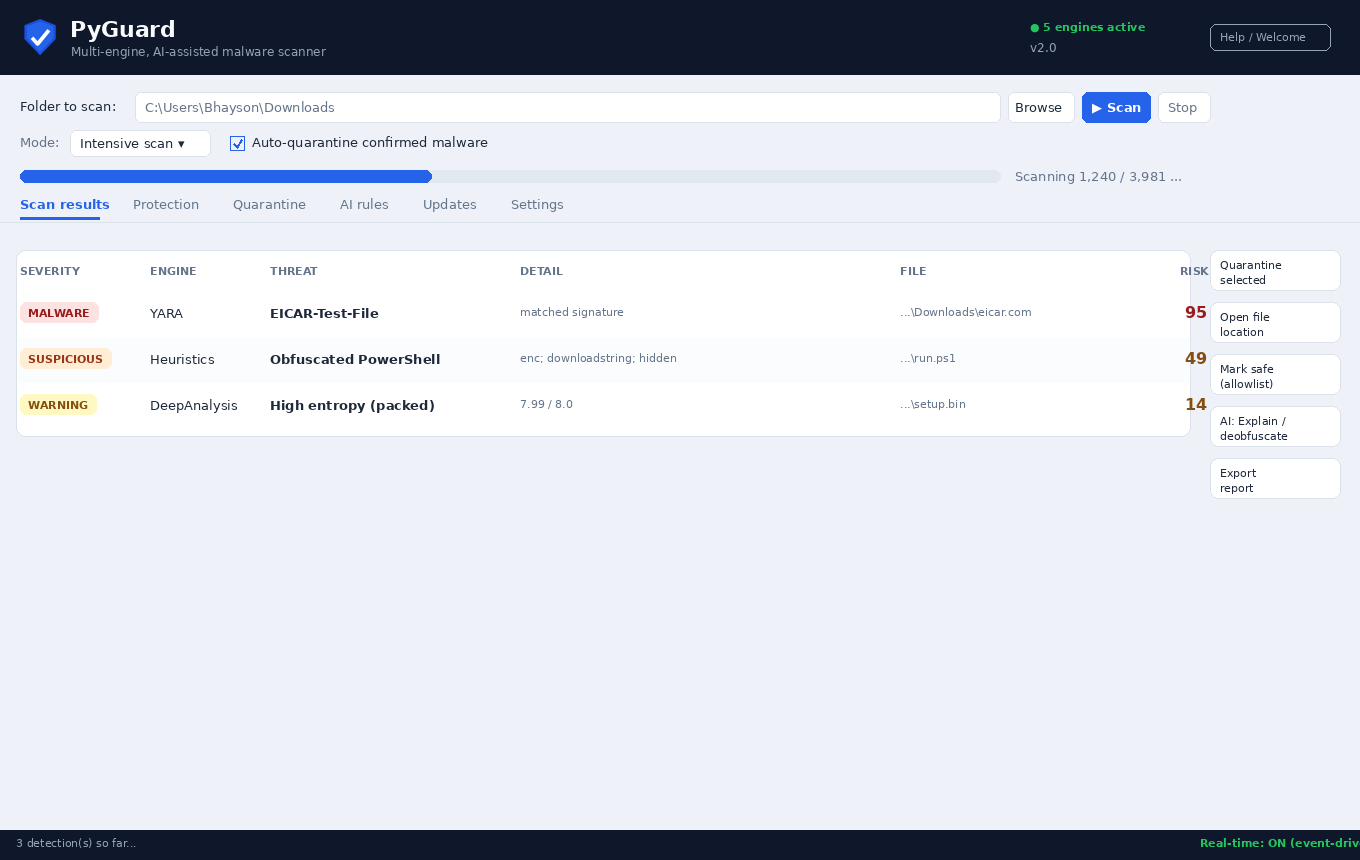Switch to the Scan results tab
The height and width of the screenshot is (860, 1360).
pos(65,205)
